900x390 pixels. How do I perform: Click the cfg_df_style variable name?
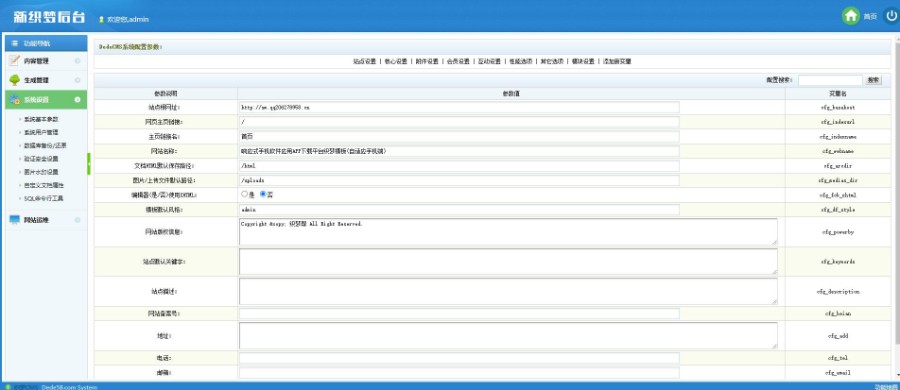(838, 210)
